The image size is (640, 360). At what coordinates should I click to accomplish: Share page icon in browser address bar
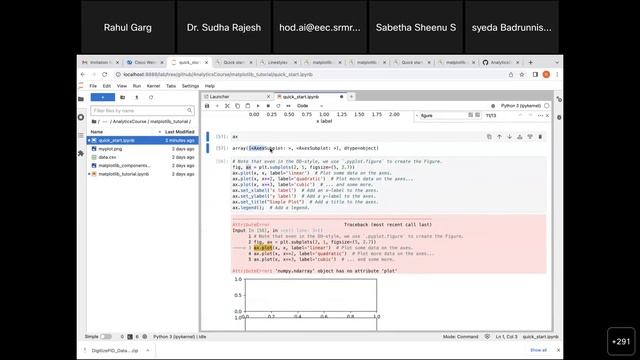pos(511,75)
